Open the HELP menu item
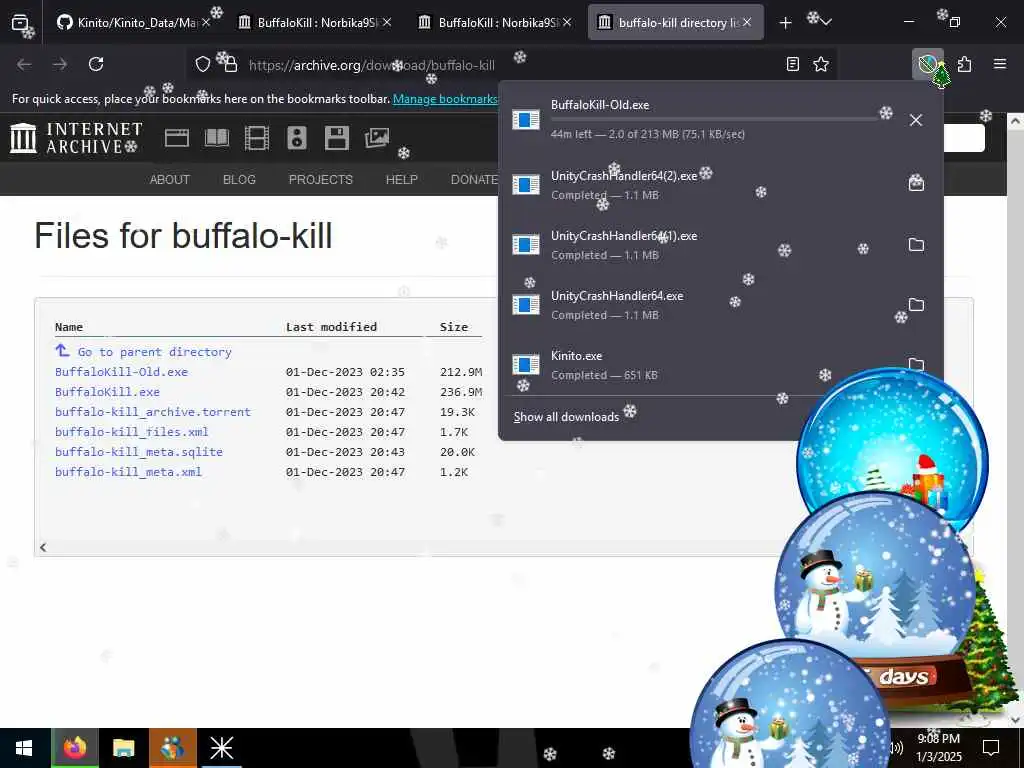 pos(402,180)
